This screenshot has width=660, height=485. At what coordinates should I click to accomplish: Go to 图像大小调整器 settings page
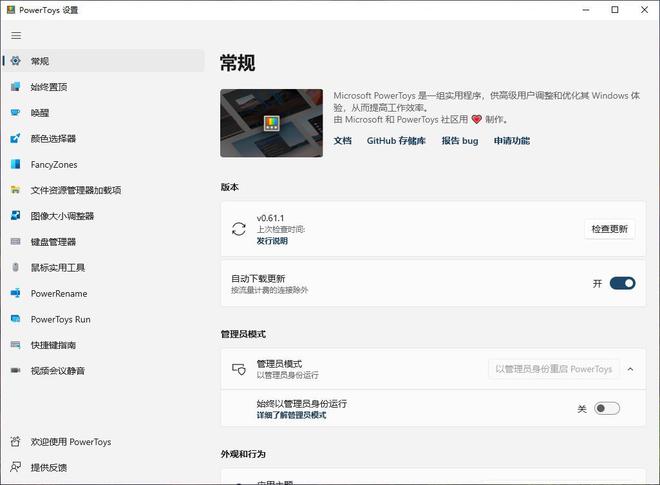click(104, 216)
